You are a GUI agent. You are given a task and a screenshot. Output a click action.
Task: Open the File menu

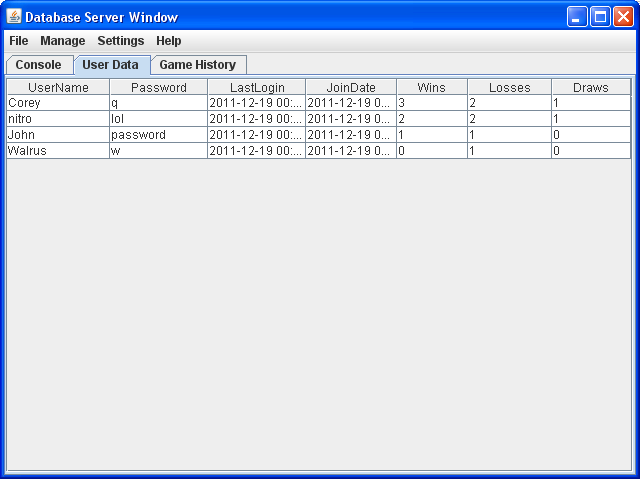[x=19, y=41]
